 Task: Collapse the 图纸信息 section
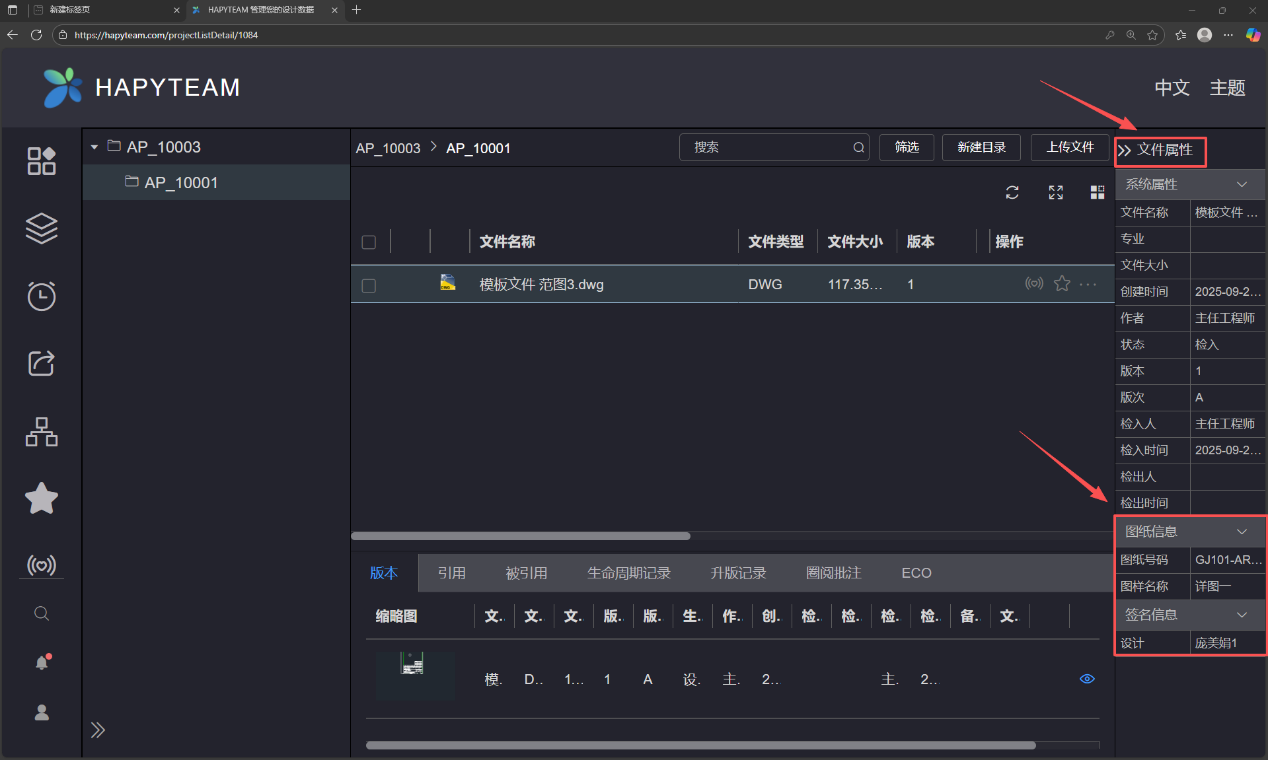1242,531
